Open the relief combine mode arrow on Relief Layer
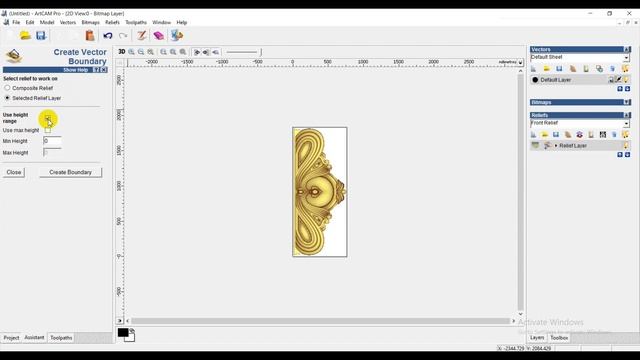This screenshot has width=640, height=360. point(556,146)
